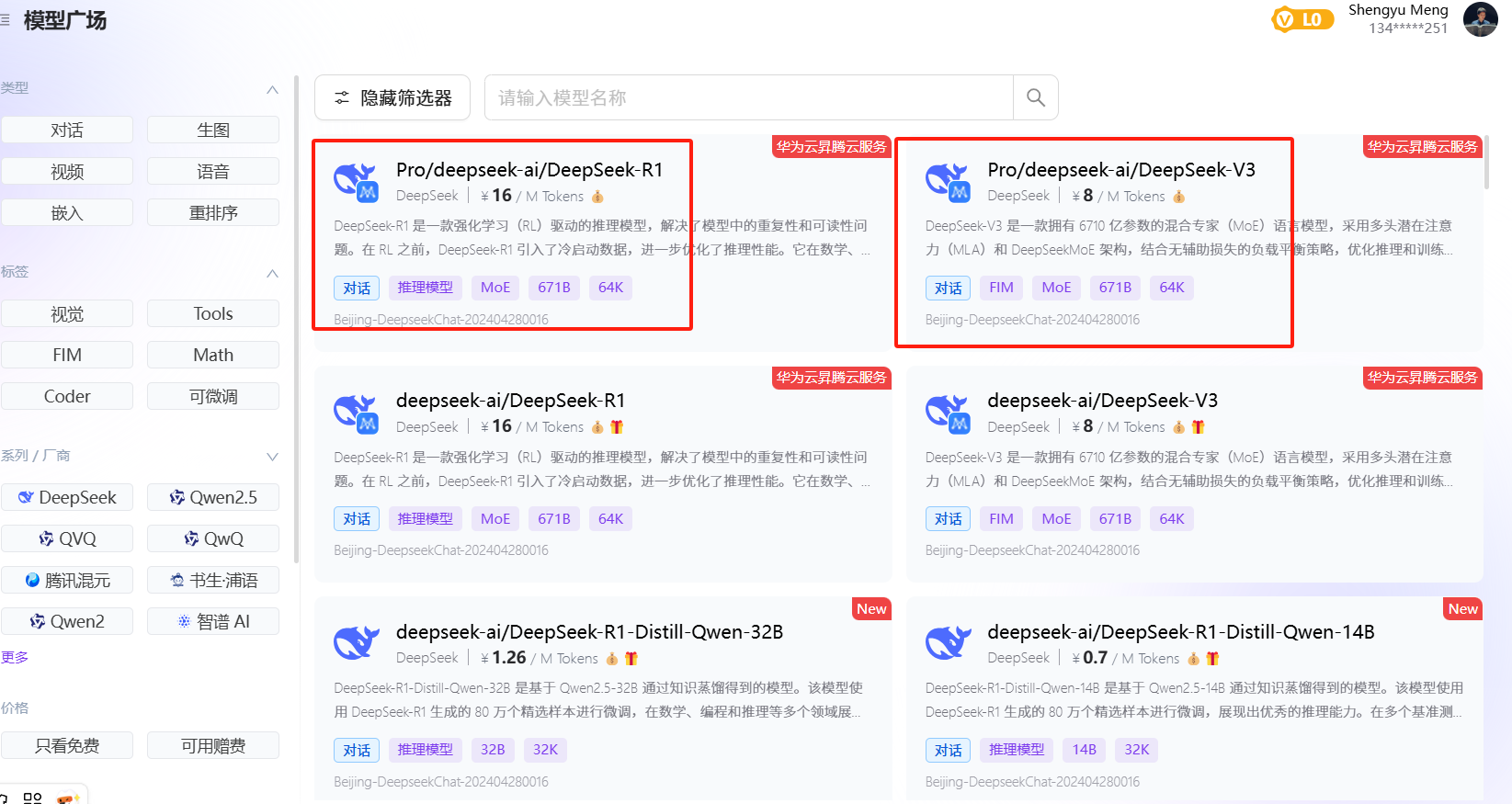1512x804 pixels.
Task: Click the 隐藏筛选器 button
Action: pos(392,97)
